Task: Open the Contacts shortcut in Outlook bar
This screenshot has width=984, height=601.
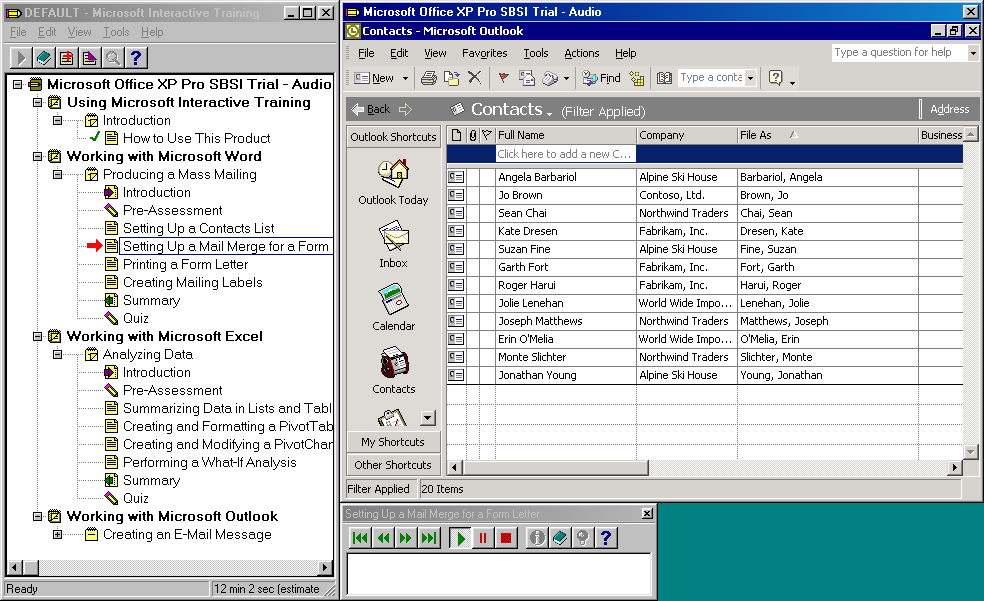Action: point(393,370)
